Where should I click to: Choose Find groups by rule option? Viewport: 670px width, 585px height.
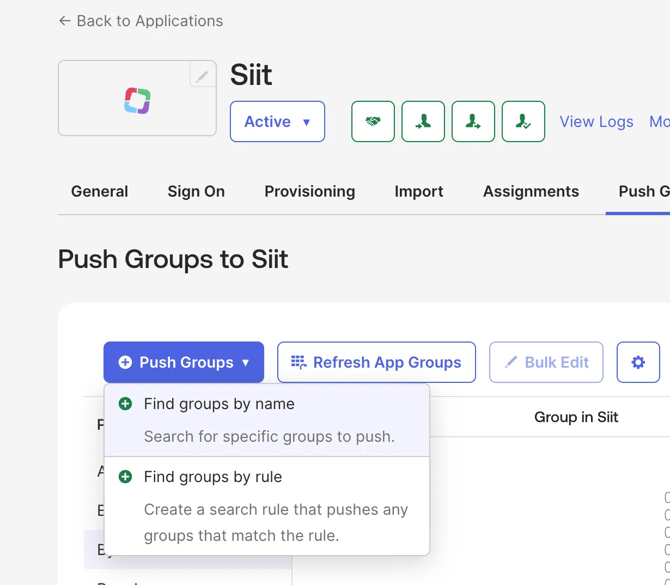click(x=213, y=477)
